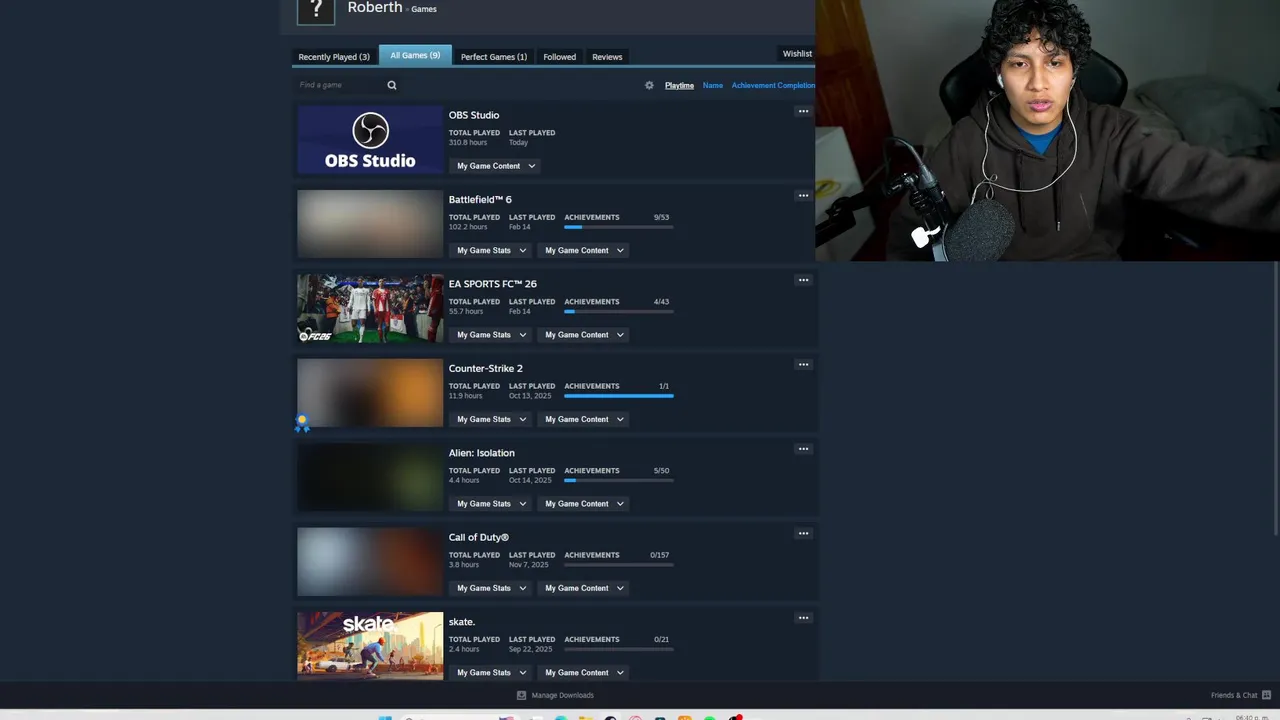Expand EA SPORTS FC 26's My Game Content dropdown

click(x=583, y=335)
